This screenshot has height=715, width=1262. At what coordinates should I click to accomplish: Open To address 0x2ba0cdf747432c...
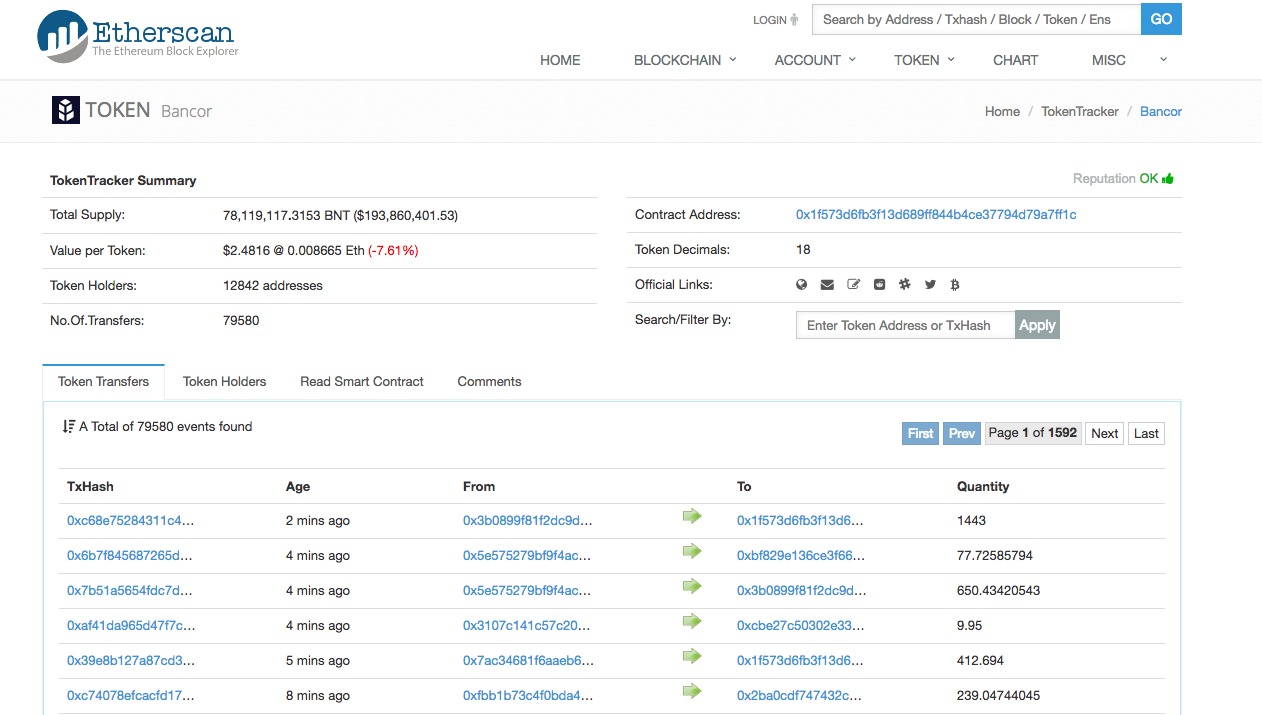(x=800, y=696)
